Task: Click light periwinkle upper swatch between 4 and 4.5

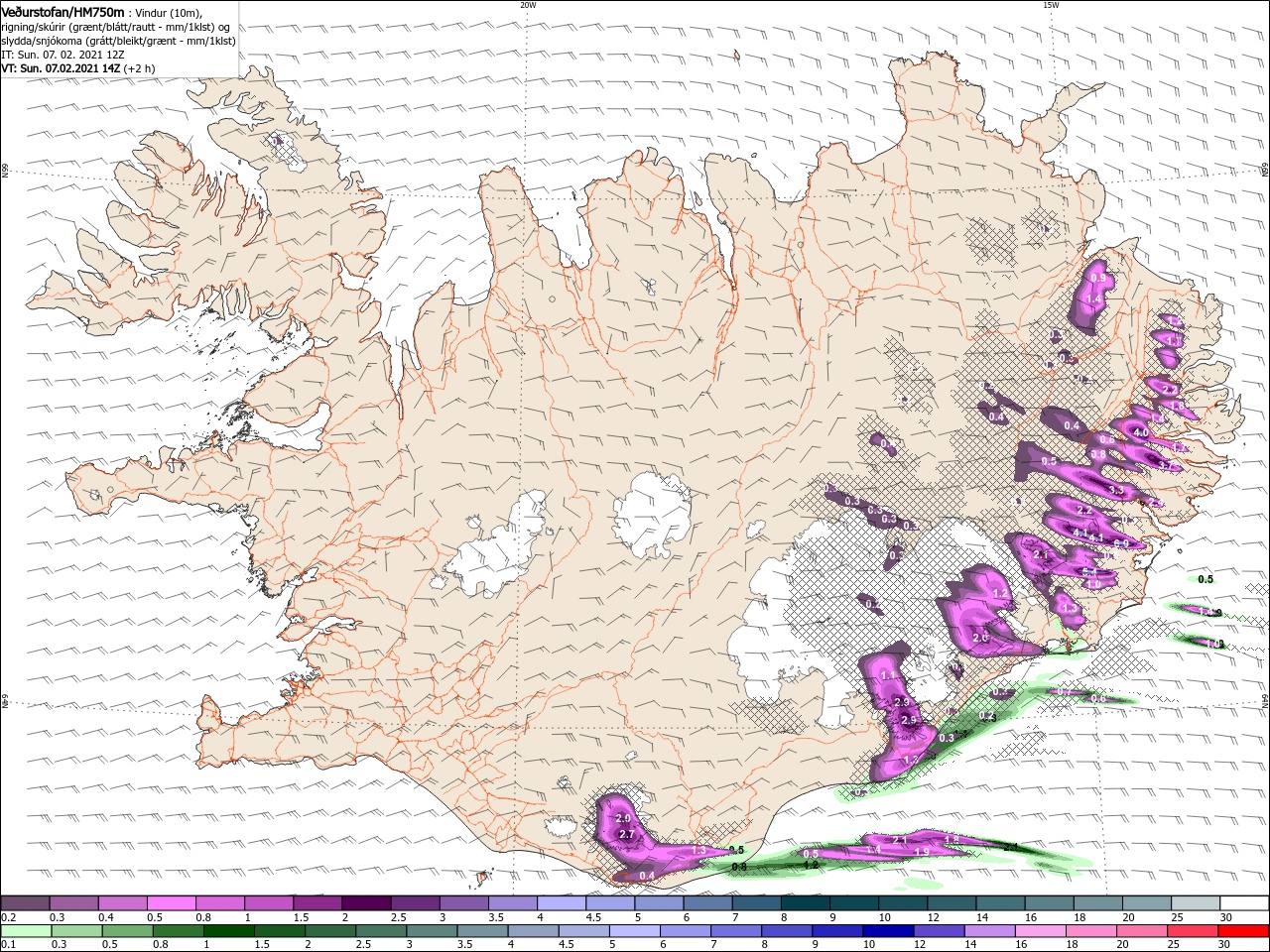Action: [x=560, y=903]
